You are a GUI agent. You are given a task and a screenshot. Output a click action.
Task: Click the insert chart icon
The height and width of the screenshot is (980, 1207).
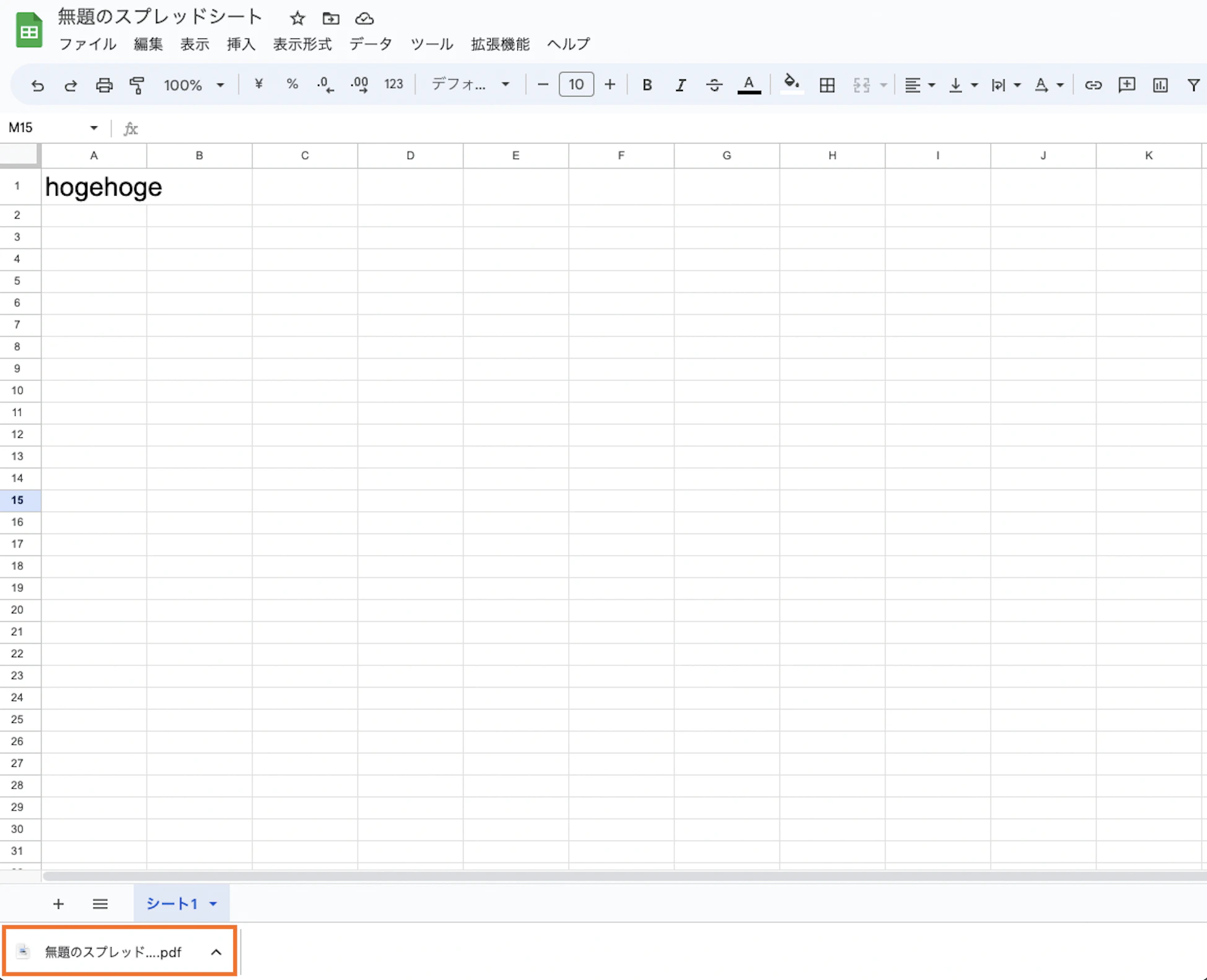[x=1160, y=85]
